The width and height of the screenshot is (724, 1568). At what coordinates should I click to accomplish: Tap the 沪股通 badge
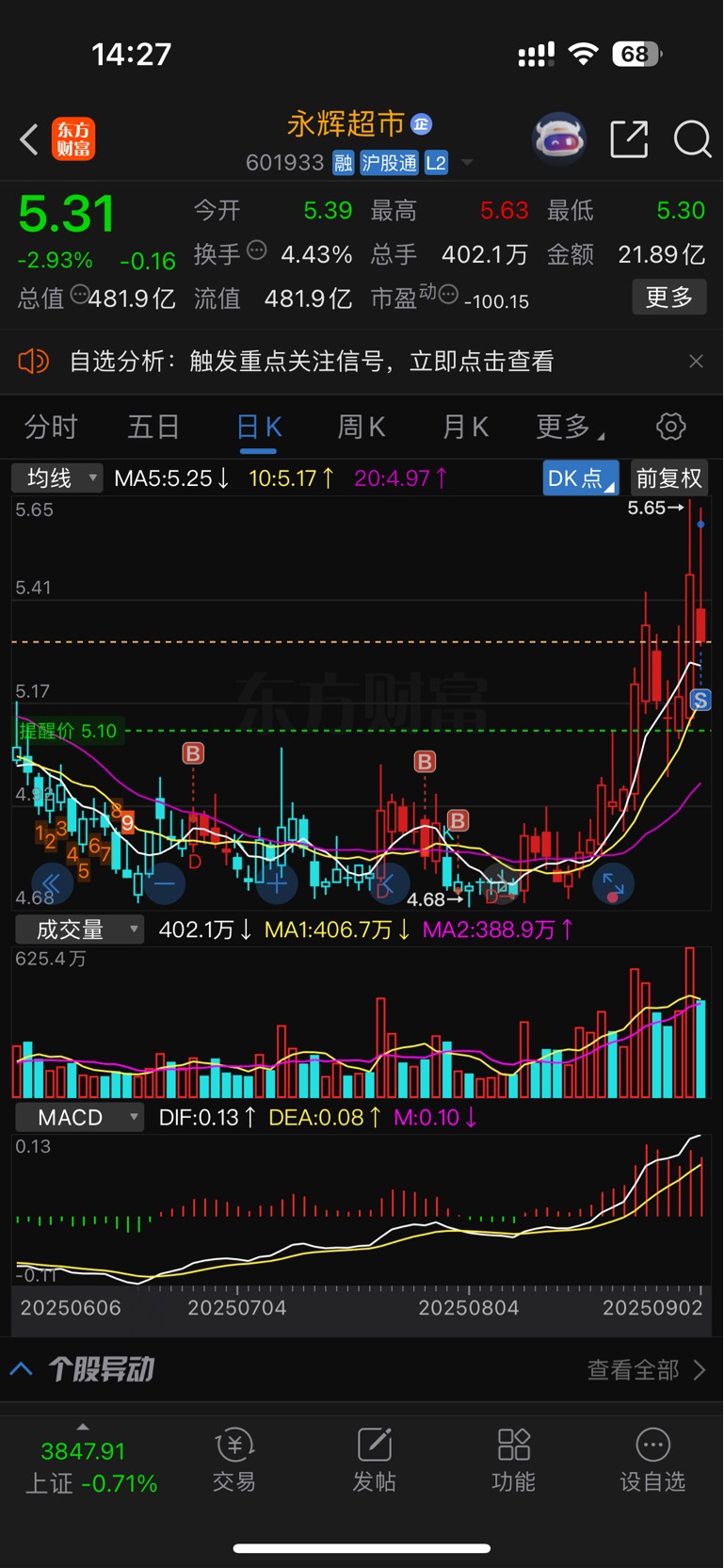pos(389,163)
